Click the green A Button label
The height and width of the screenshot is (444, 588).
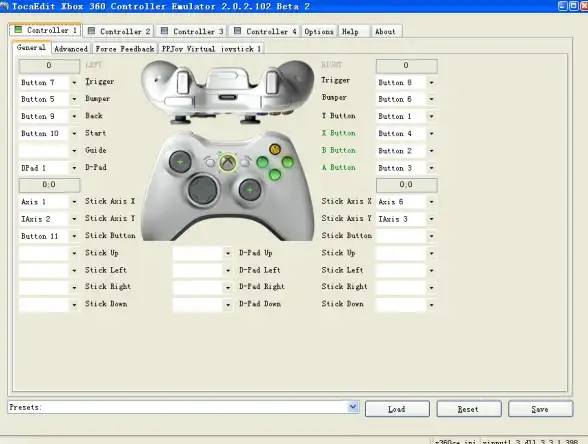[x=339, y=168]
